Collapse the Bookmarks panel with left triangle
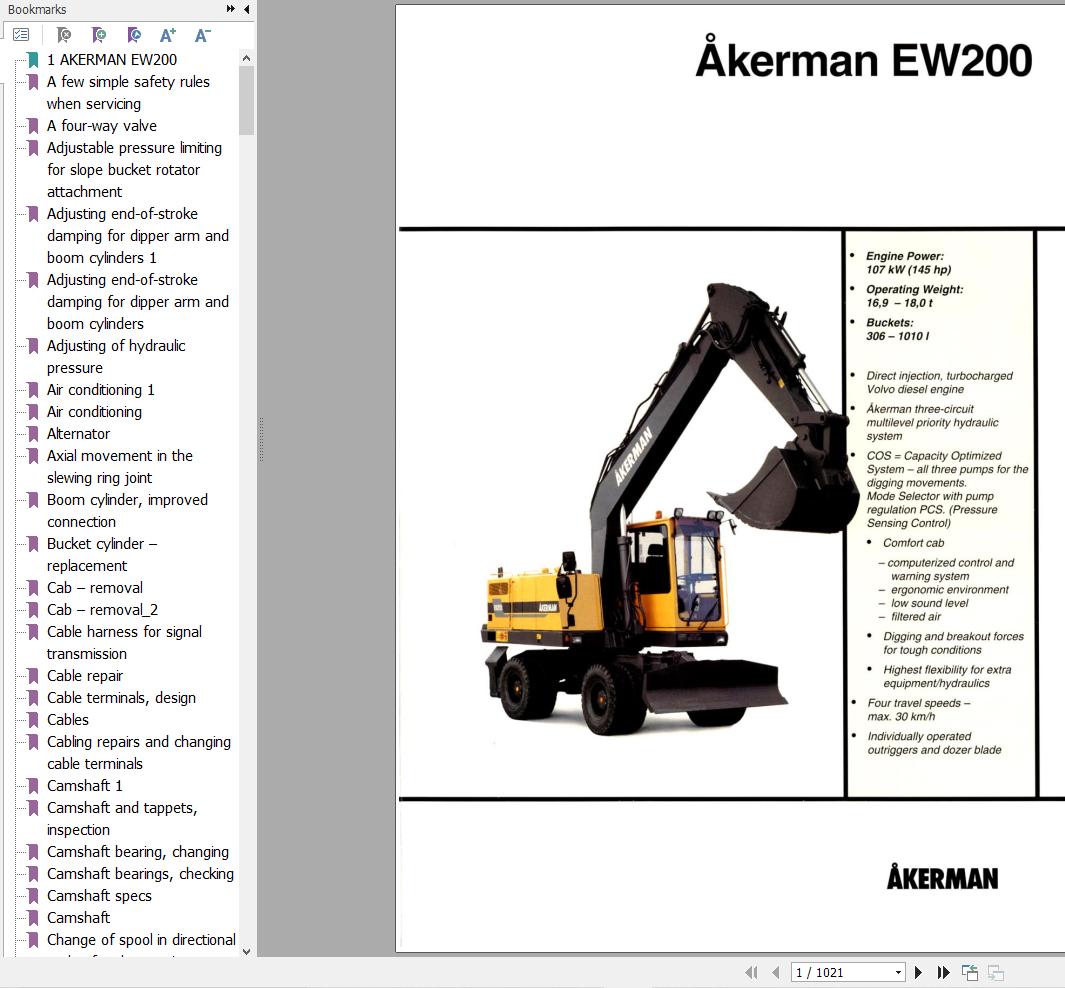The height and width of the screenshot is (988, 1065). point(247,9)
